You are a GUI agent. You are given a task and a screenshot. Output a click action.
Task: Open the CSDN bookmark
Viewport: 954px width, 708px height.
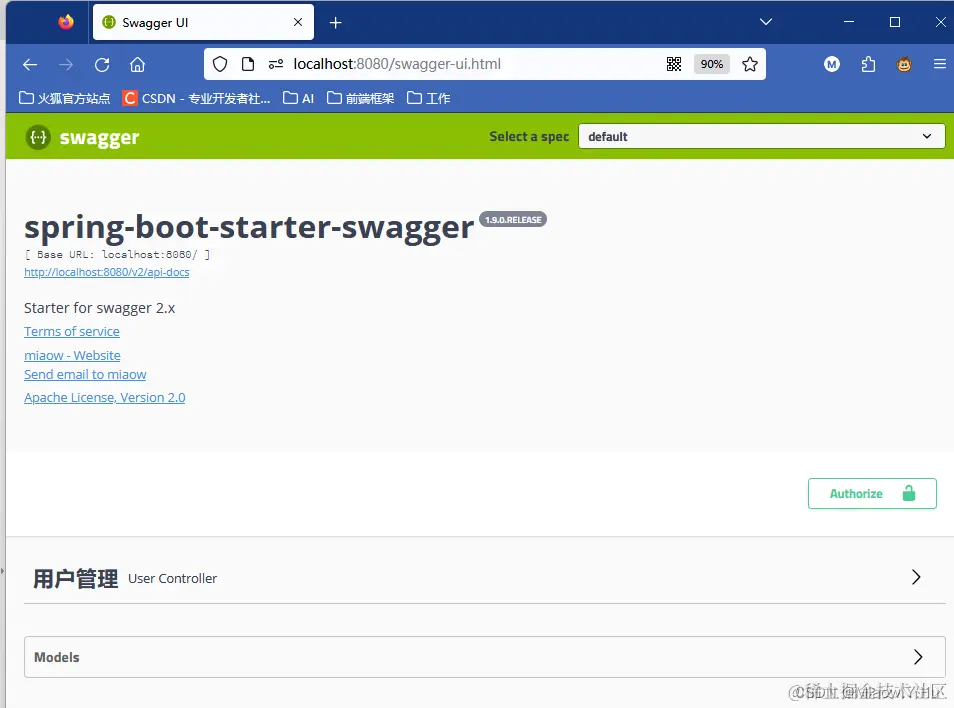click(196, 98)
